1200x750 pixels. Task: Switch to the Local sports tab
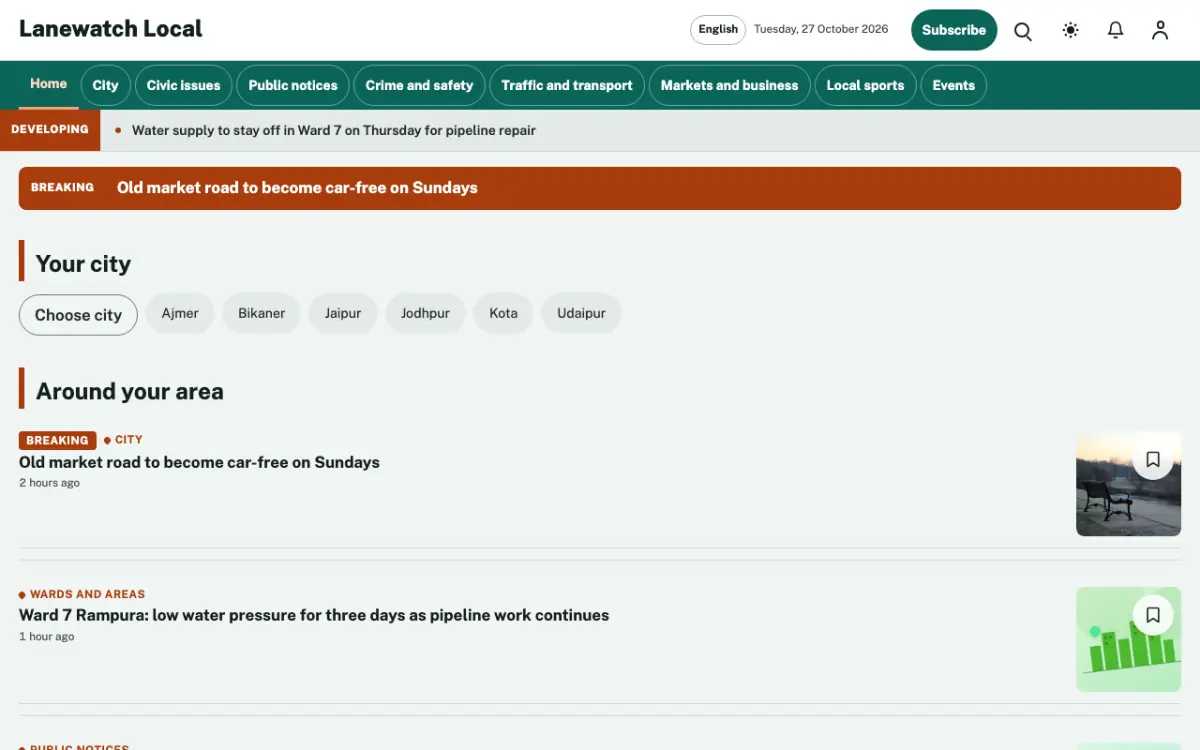tap(865, 85)
